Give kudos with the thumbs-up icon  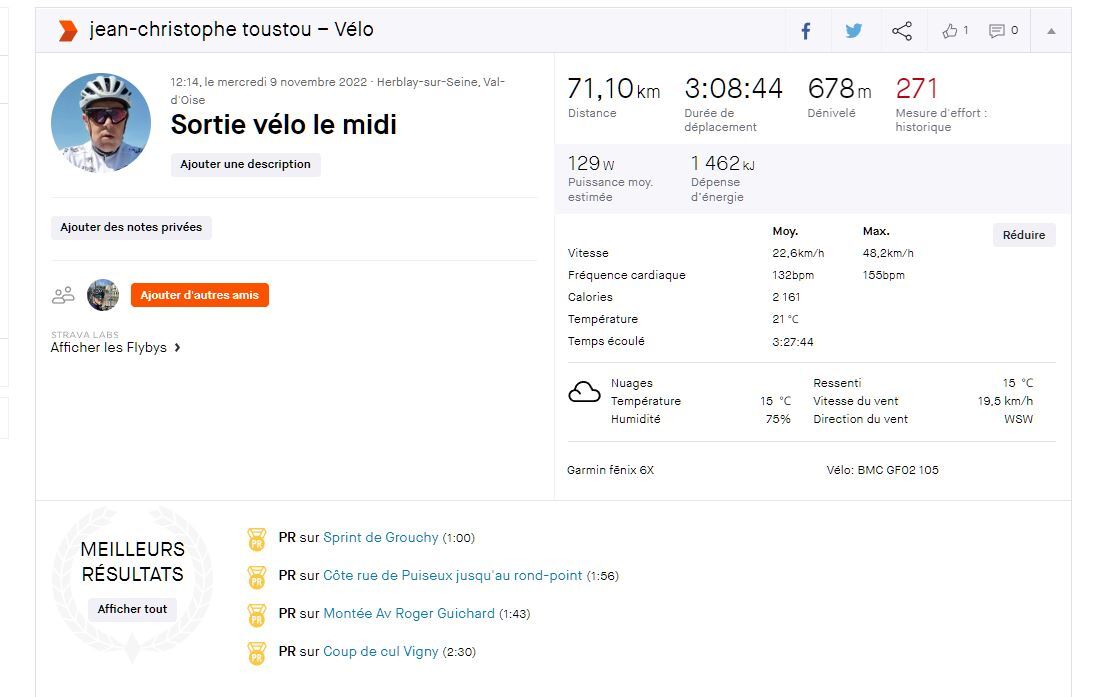click(950, 31)
